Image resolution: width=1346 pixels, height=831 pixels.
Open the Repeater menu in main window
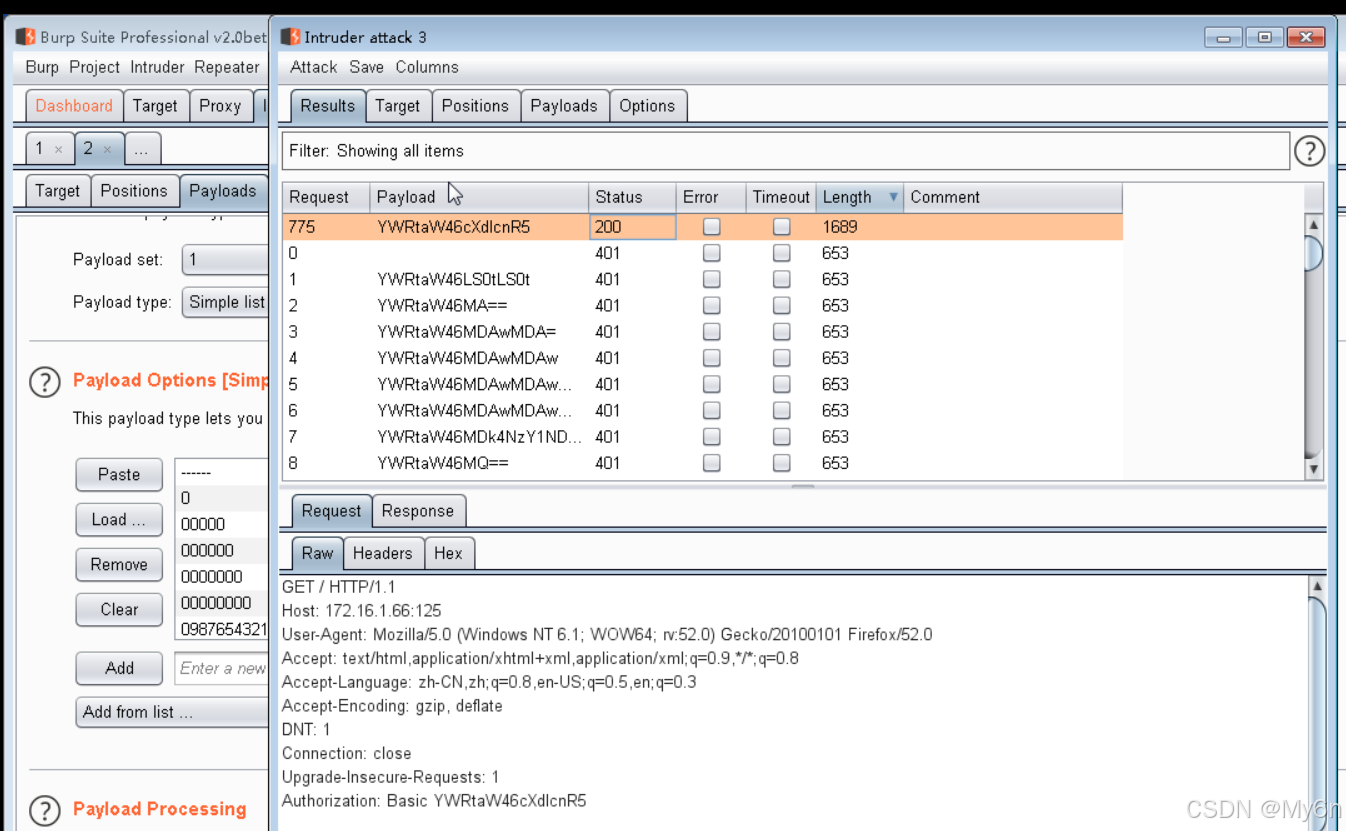click(227, 67)
